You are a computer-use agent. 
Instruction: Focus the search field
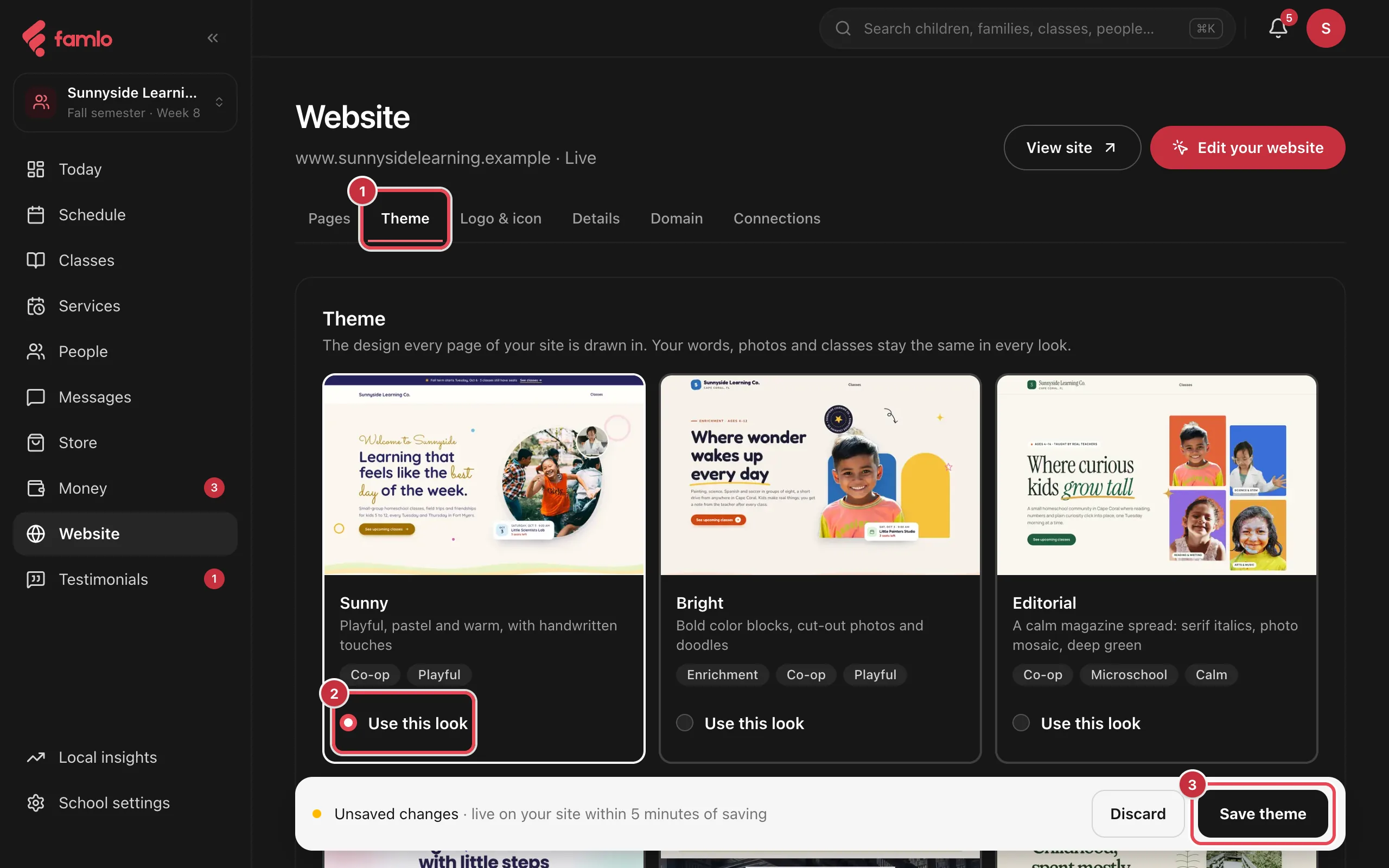(x=1027, y=28)
